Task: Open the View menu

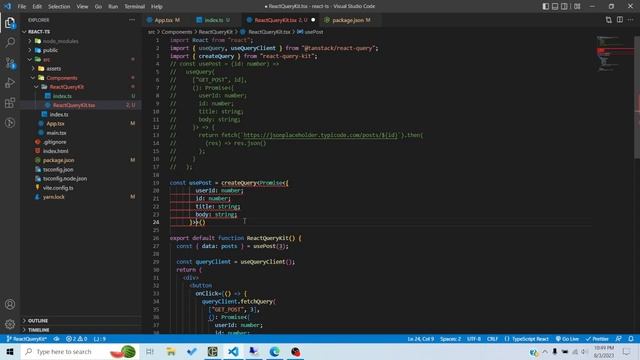Action: tap(82, 7)
